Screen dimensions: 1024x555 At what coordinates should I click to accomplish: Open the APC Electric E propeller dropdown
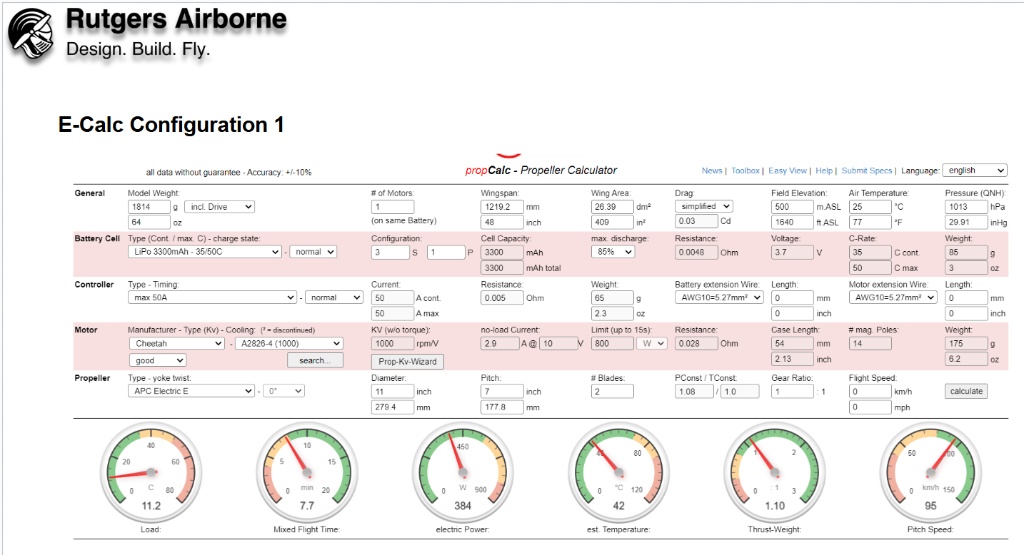(191, 392)
